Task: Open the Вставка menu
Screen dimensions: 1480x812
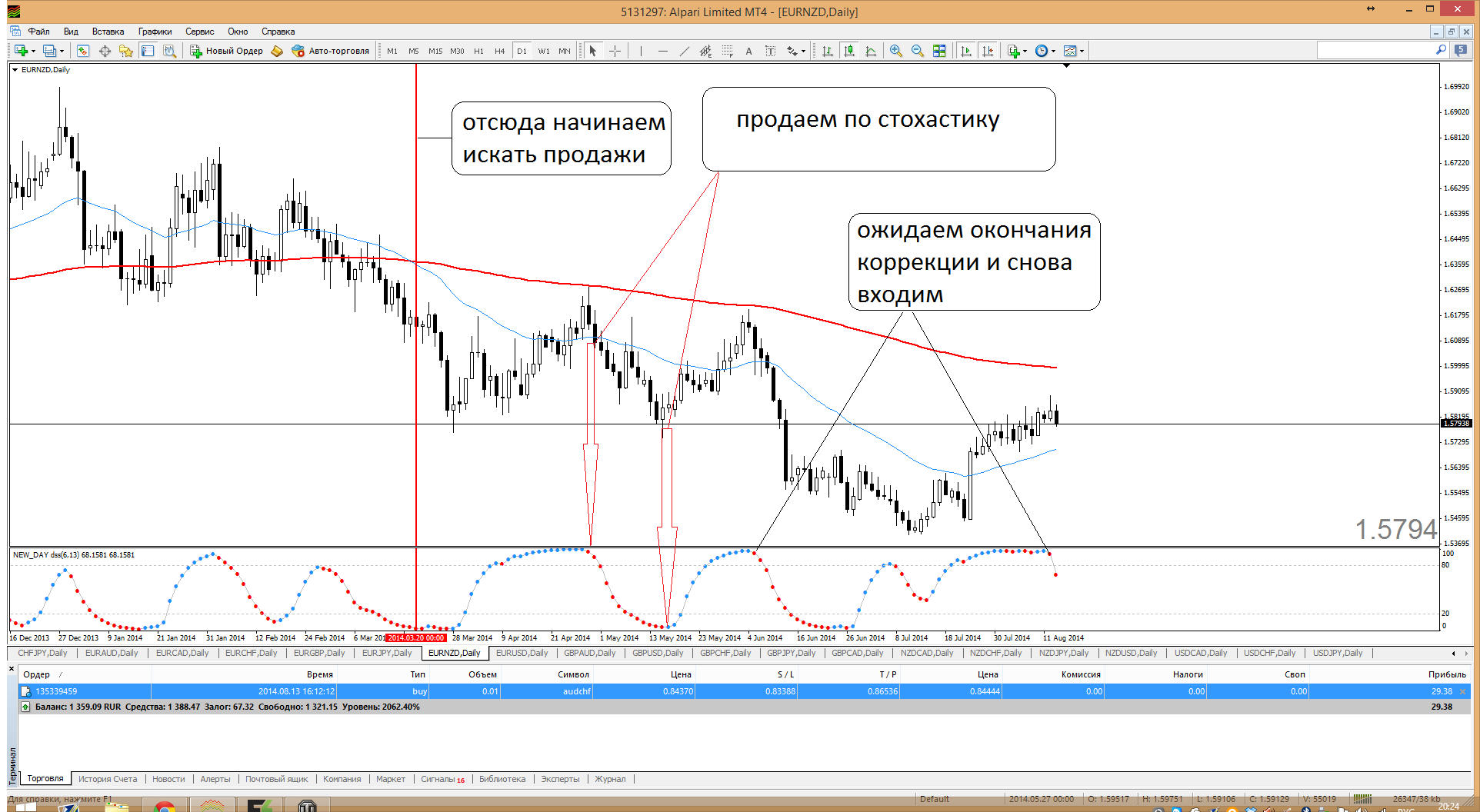Action: (108, 32)
